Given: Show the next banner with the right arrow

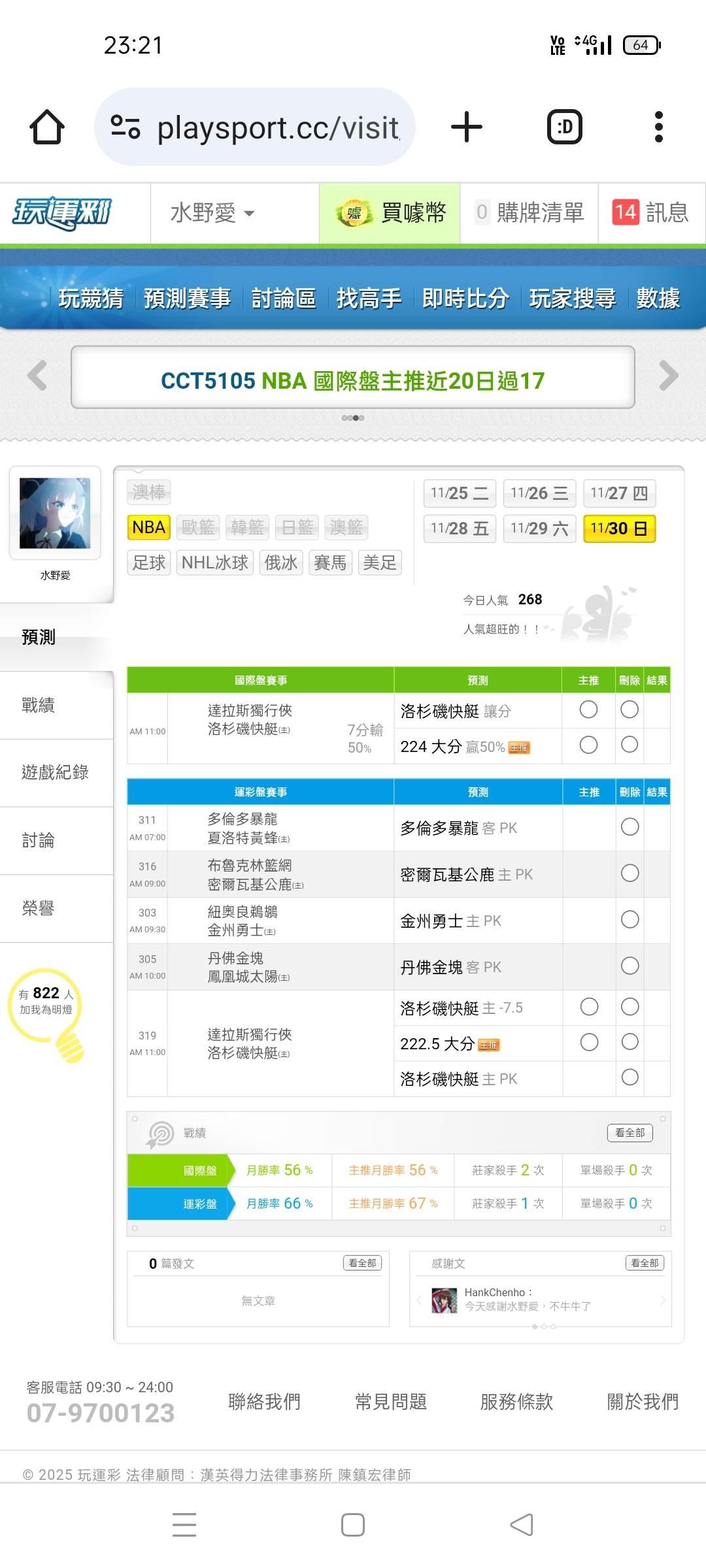Looking at the screenshot, I should click(669, 376).
